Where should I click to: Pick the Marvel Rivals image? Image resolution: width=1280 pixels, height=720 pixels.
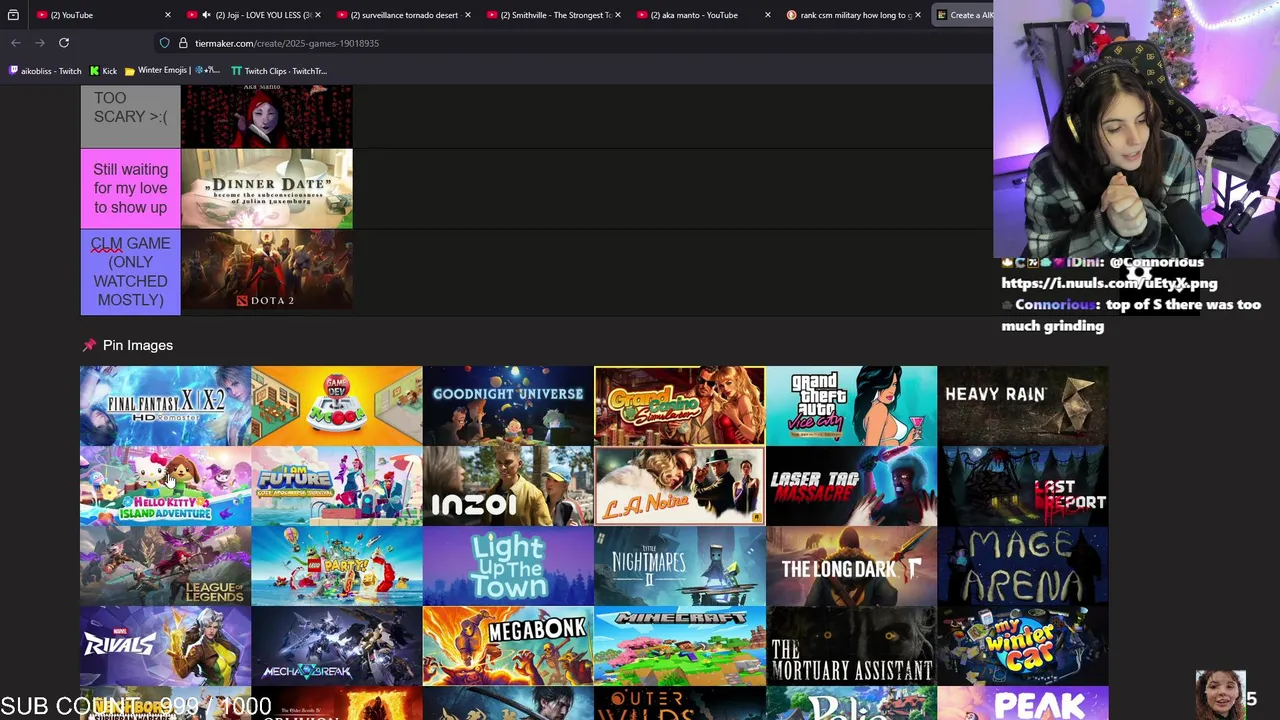tap(165, 646)
